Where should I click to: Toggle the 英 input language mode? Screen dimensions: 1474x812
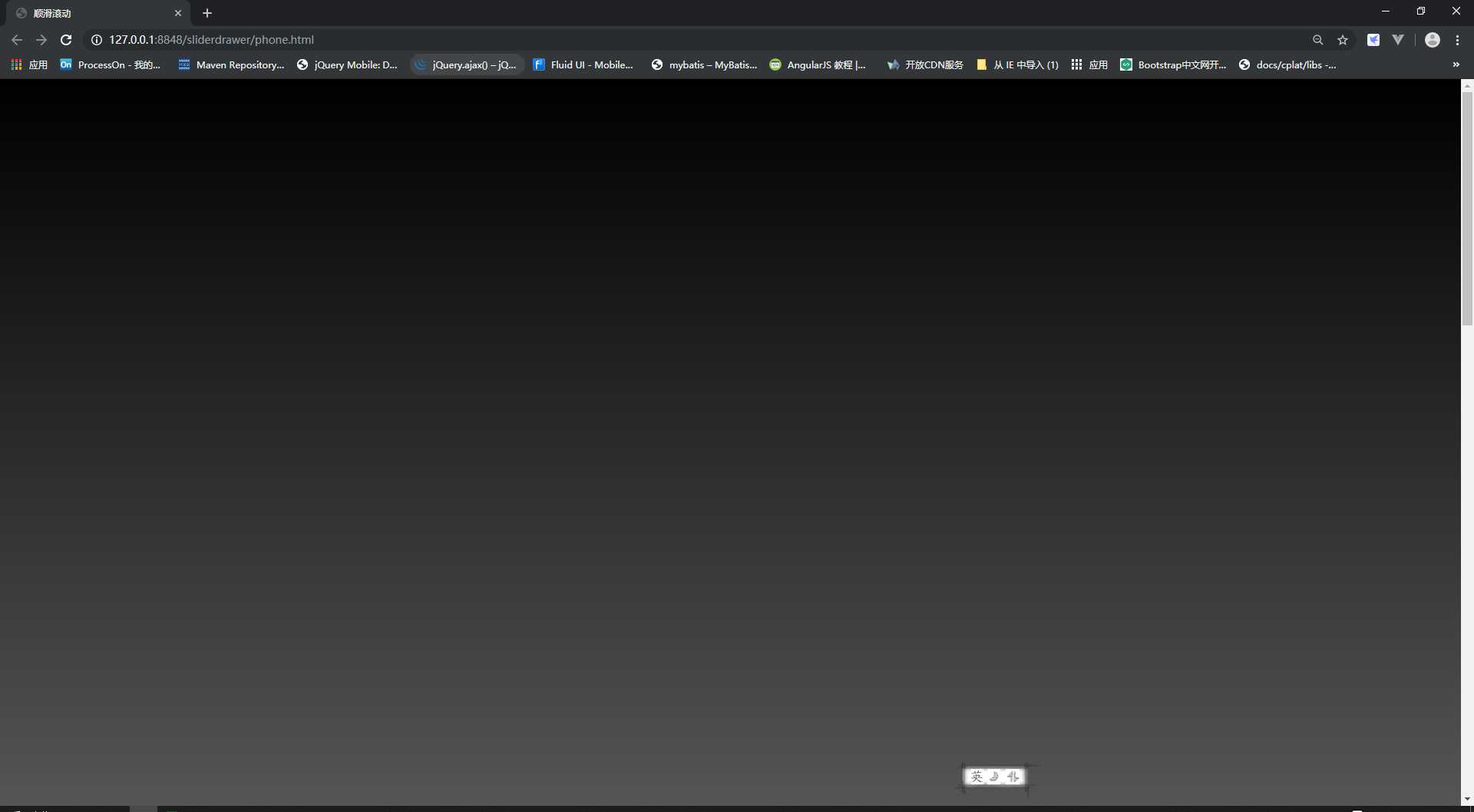coord(977,777)
